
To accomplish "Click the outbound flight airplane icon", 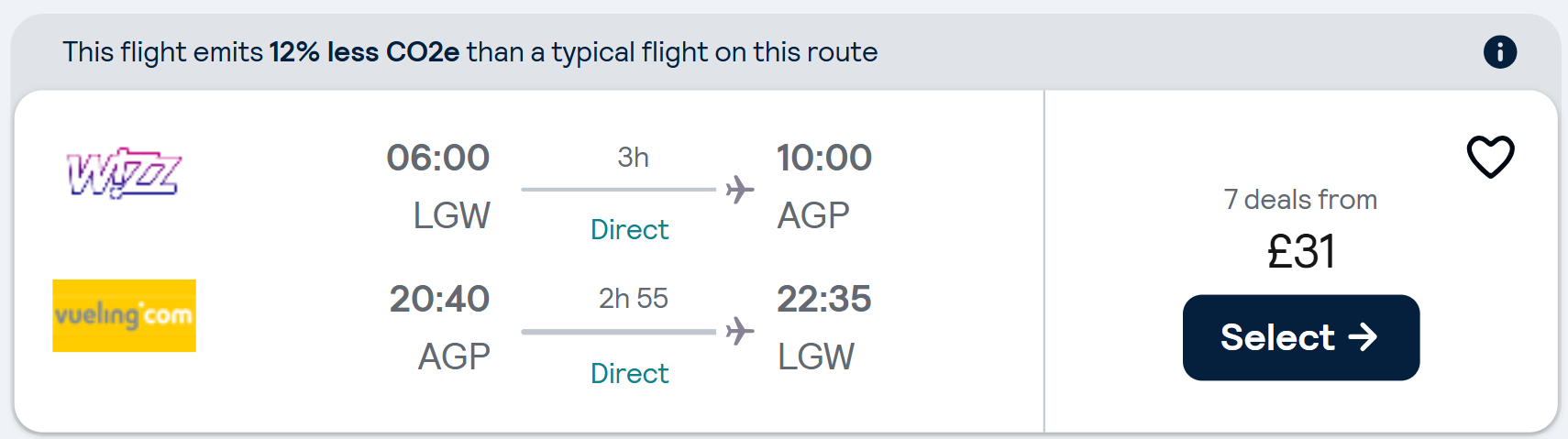I will pyautogui.click(x=739, y=190).
